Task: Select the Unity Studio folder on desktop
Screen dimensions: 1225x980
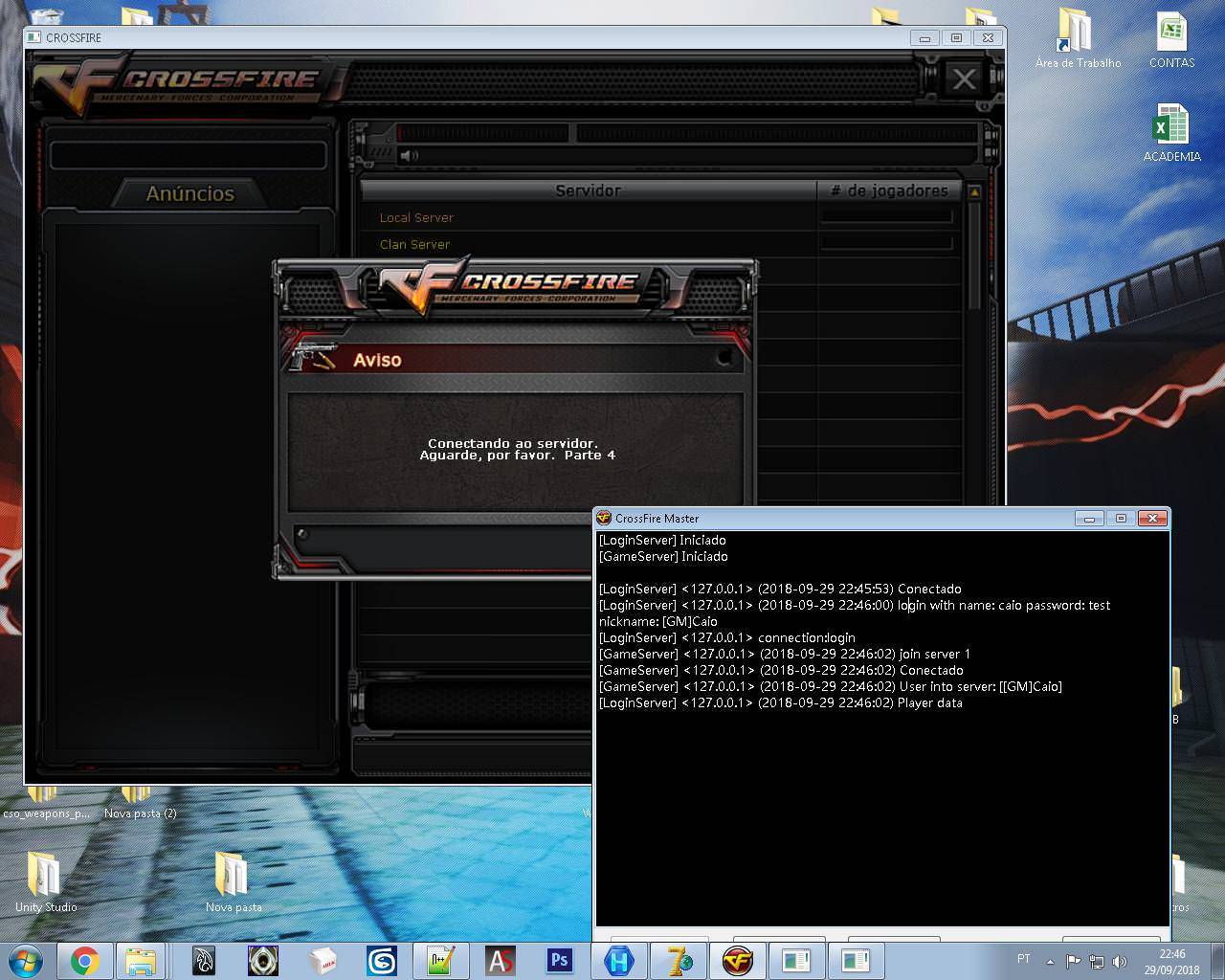Action: [45, 882]
